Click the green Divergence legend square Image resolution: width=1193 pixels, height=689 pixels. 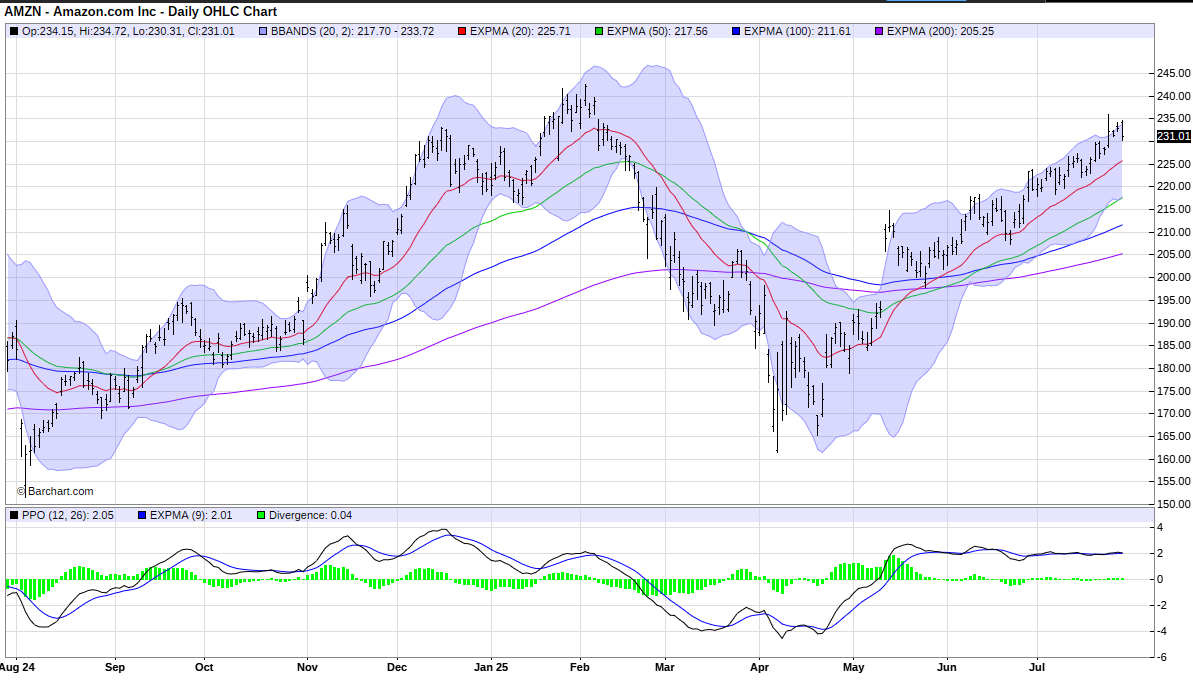[261, 516]
